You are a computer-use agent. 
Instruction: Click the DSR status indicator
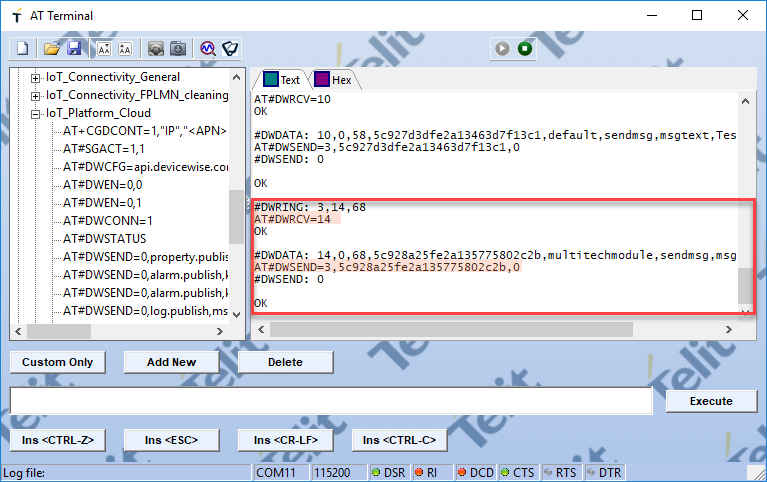point(385,472)
